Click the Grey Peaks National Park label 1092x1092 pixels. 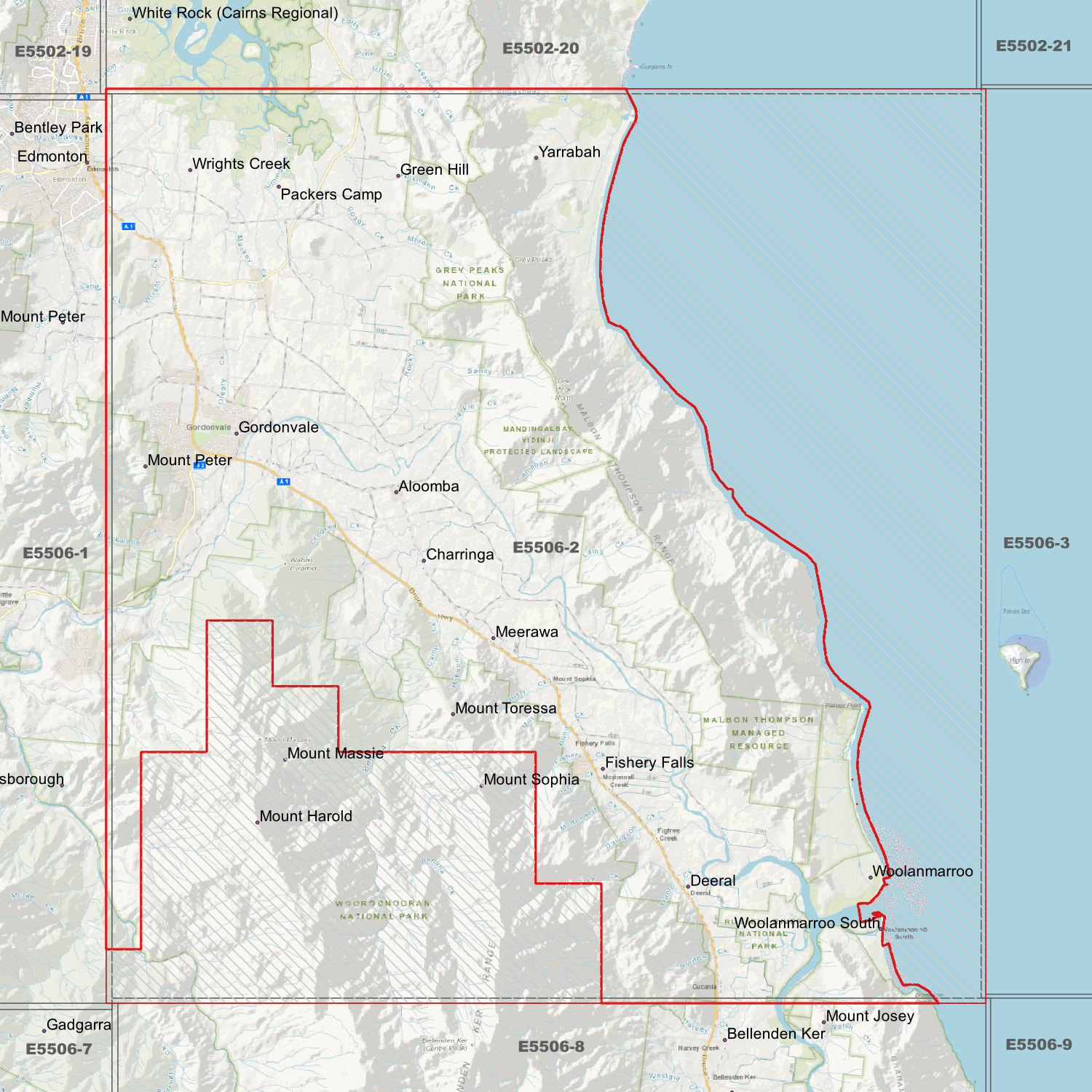[x=470, y=283]
